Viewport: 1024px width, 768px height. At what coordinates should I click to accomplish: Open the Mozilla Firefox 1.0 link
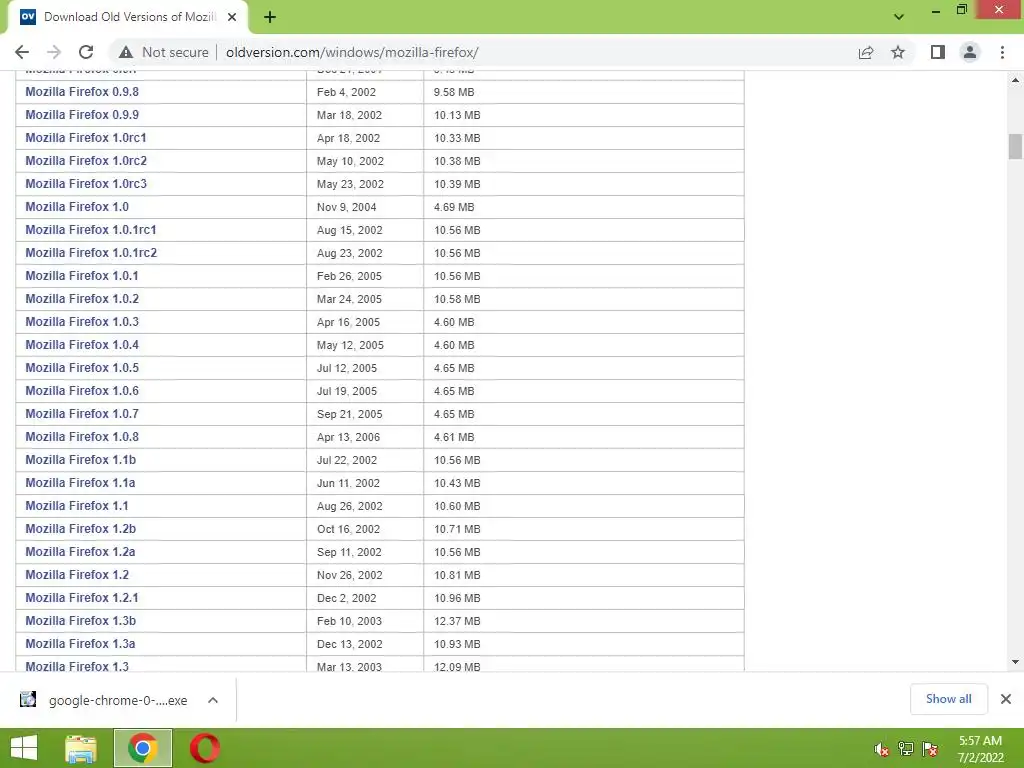tap(77, 207)
